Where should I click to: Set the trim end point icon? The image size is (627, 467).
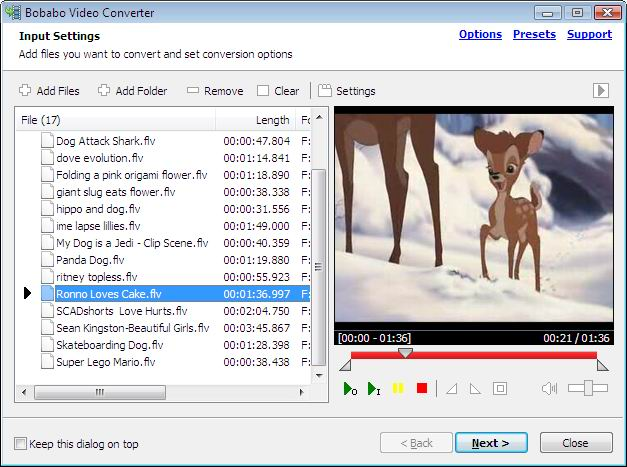475,389
